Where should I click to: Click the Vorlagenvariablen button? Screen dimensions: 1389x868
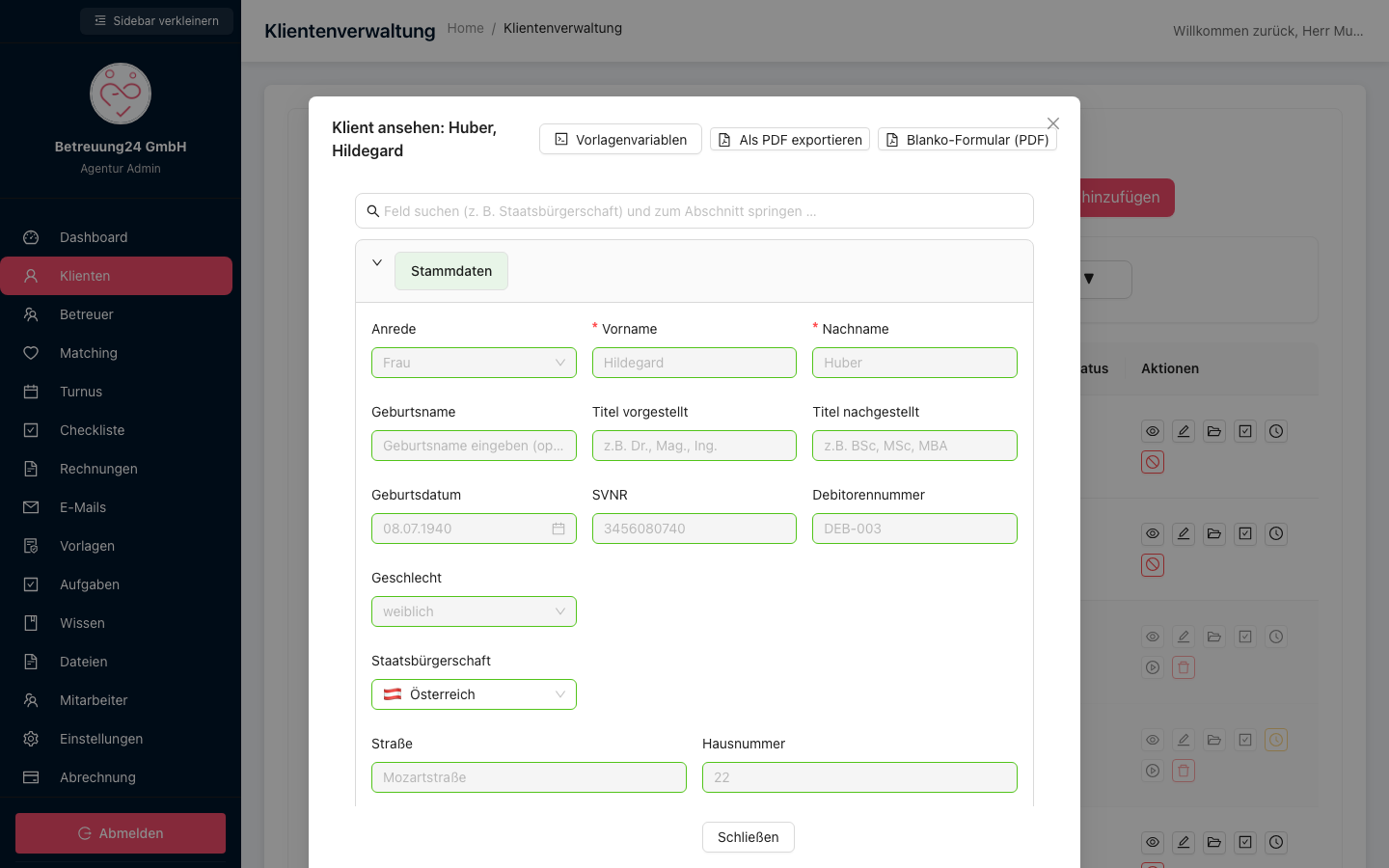pyautogui.click(x=620, y=139)
